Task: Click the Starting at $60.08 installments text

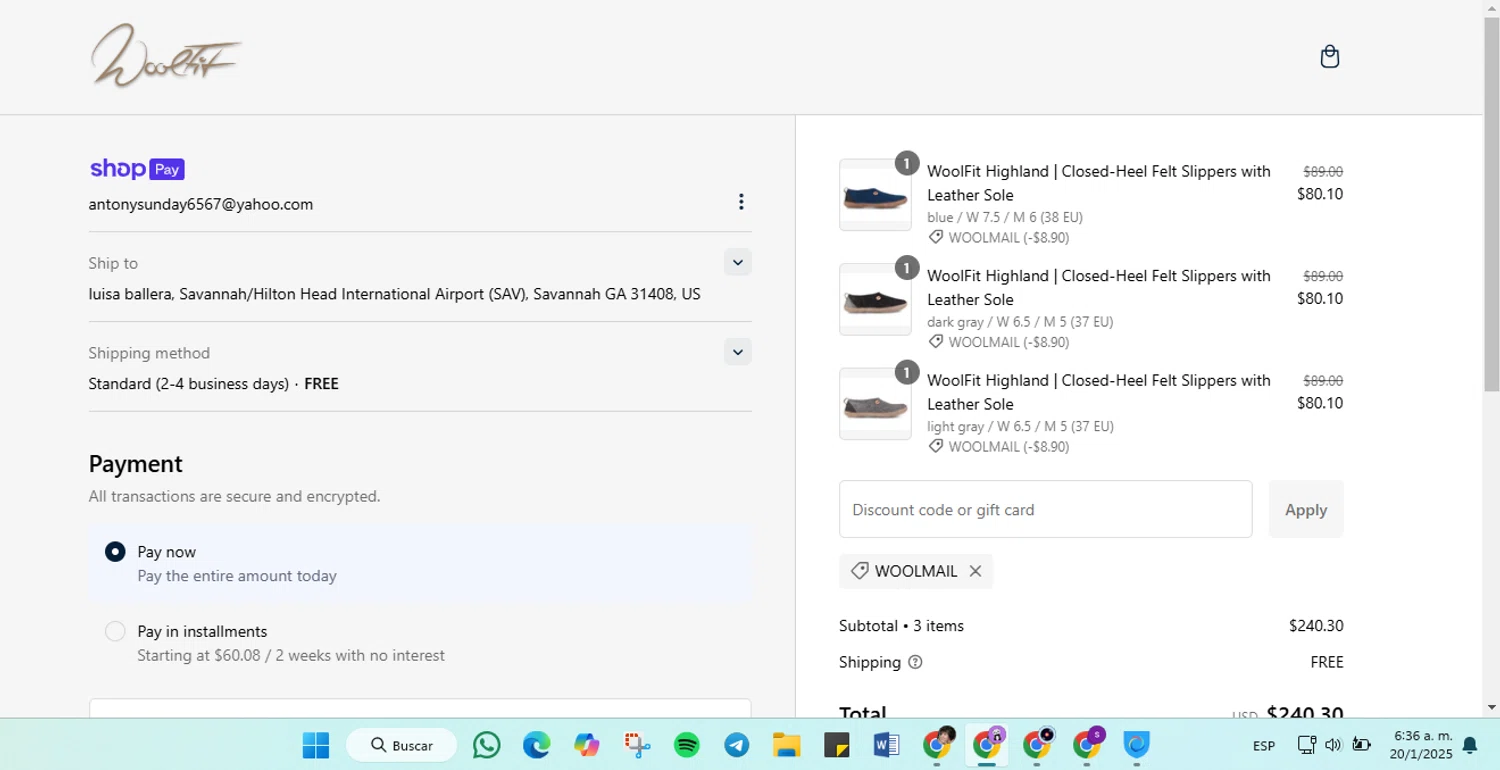Action: [291, 656]
